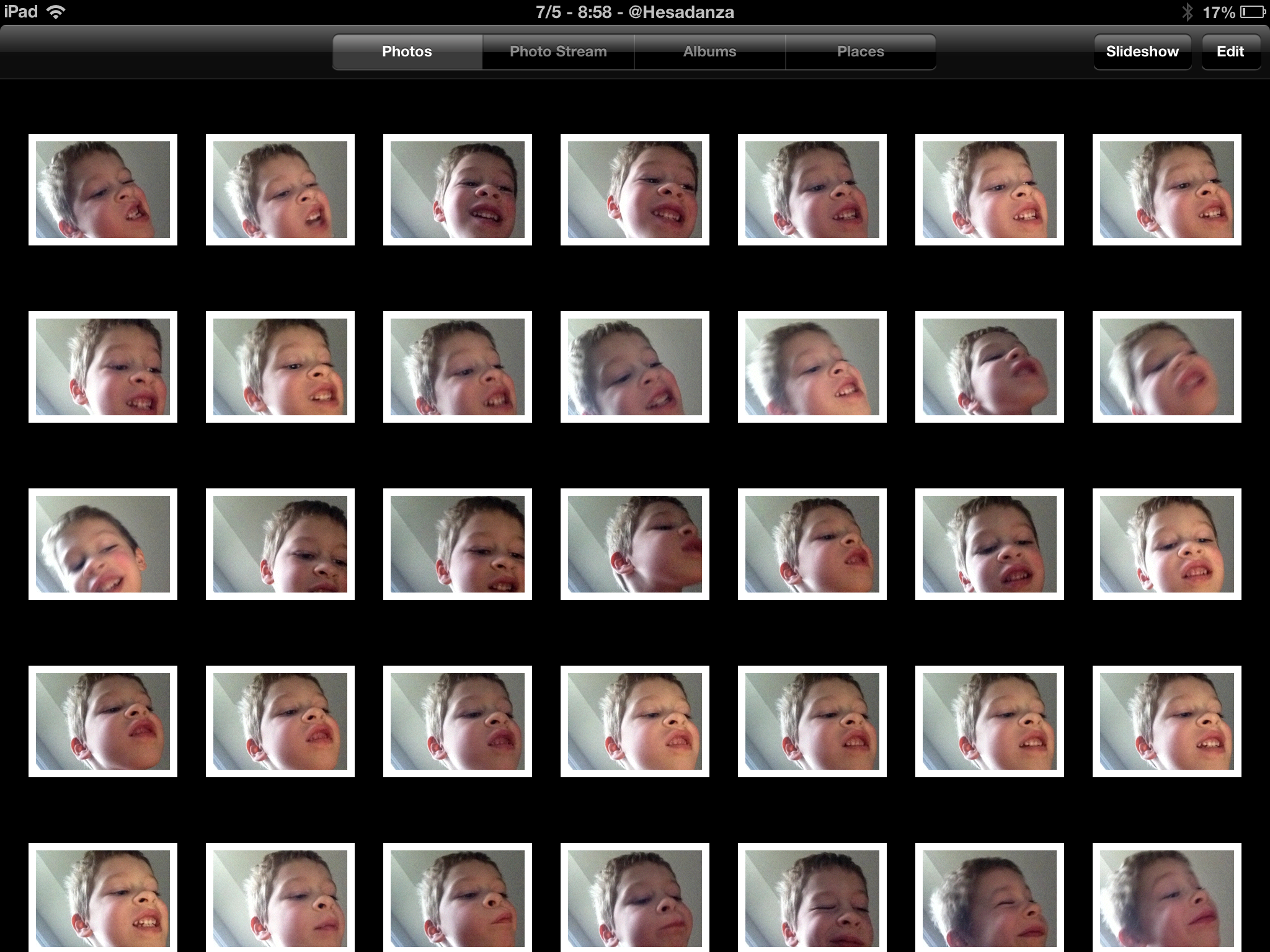Select the Albums tab
The width and height of the screenshot is (1270, 952).
tap(709, 51)
